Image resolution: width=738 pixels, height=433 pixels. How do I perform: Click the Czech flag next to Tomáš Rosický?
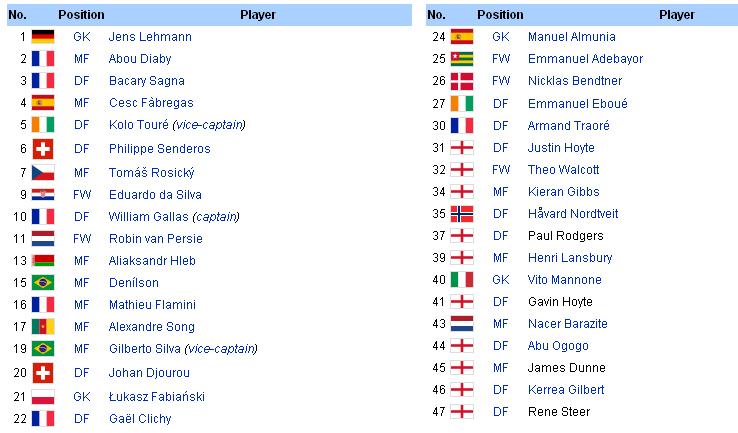(43, 173)
